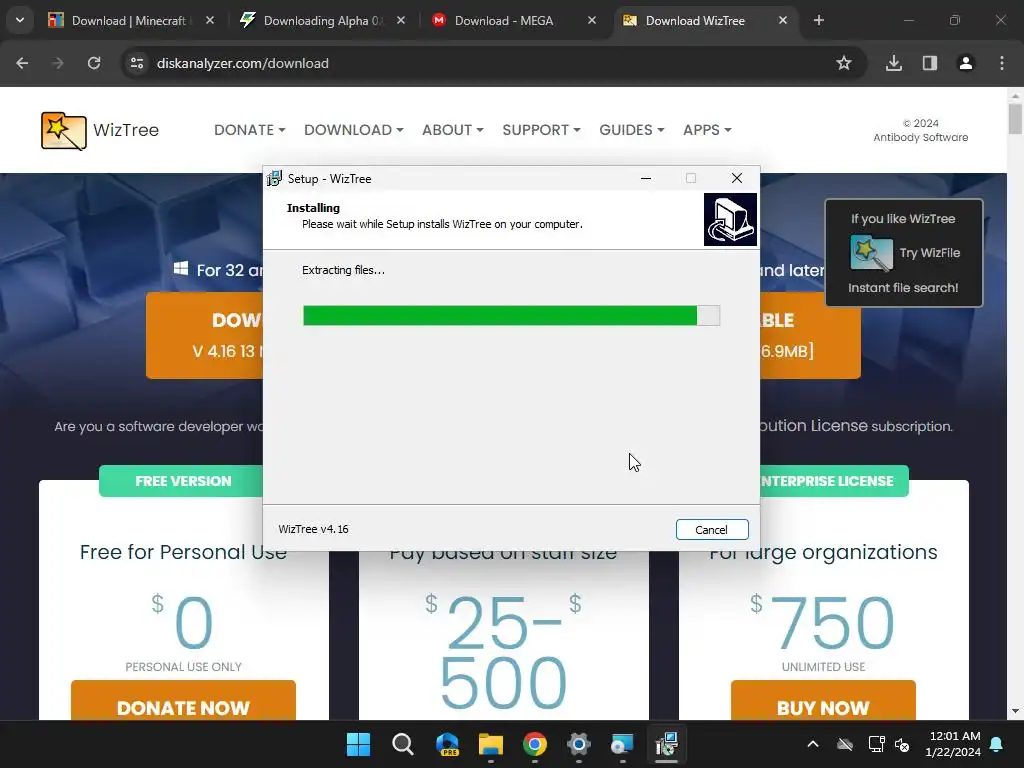This screenshot has height=768, width=1024.
Task: Open the Settings gear from the taskbar
Action: point(579,744)
